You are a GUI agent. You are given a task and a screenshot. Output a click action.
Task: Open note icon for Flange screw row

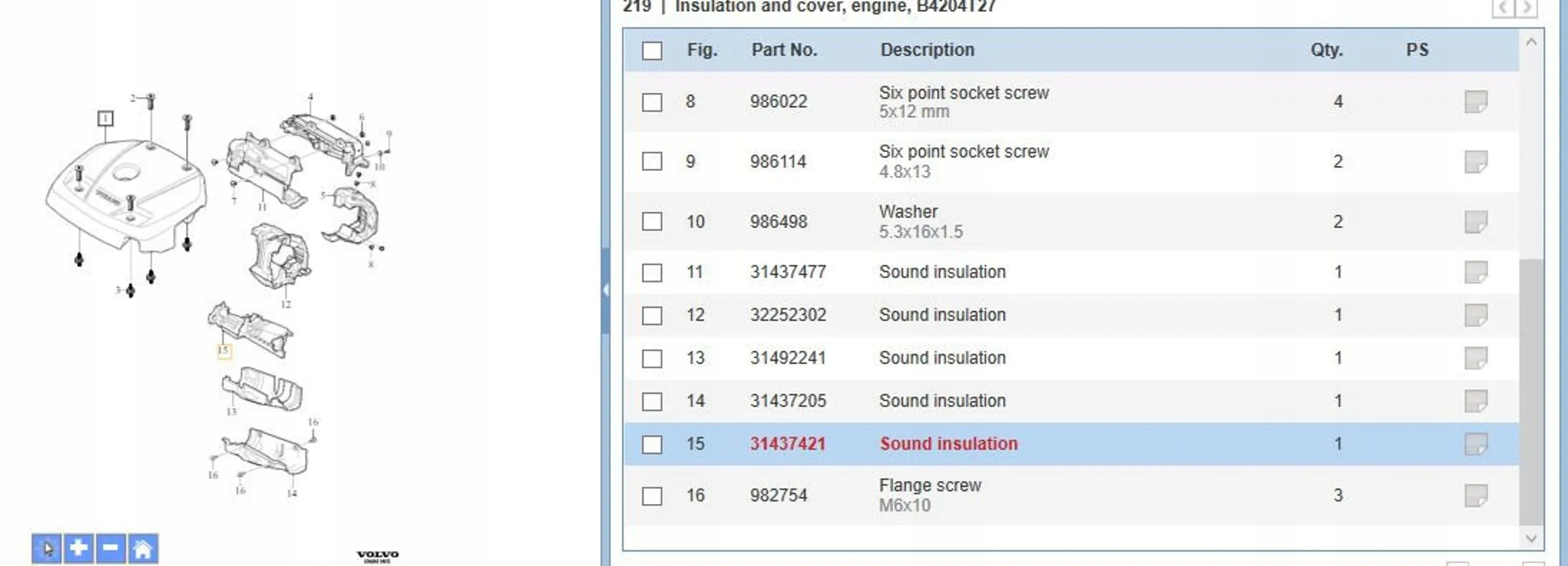[x=1475, y=496]
